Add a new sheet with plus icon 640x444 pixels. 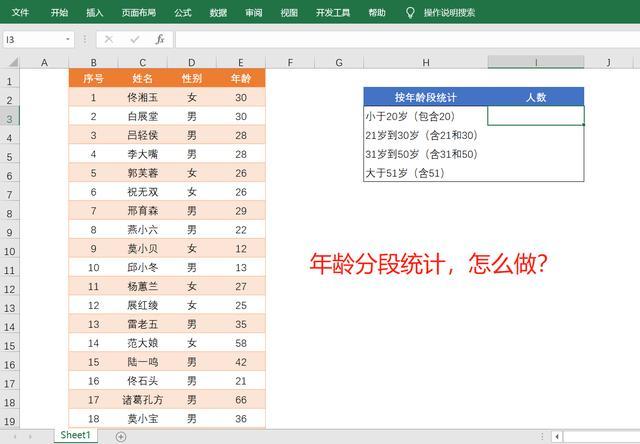pyautogui.click(x=121, y=437)
